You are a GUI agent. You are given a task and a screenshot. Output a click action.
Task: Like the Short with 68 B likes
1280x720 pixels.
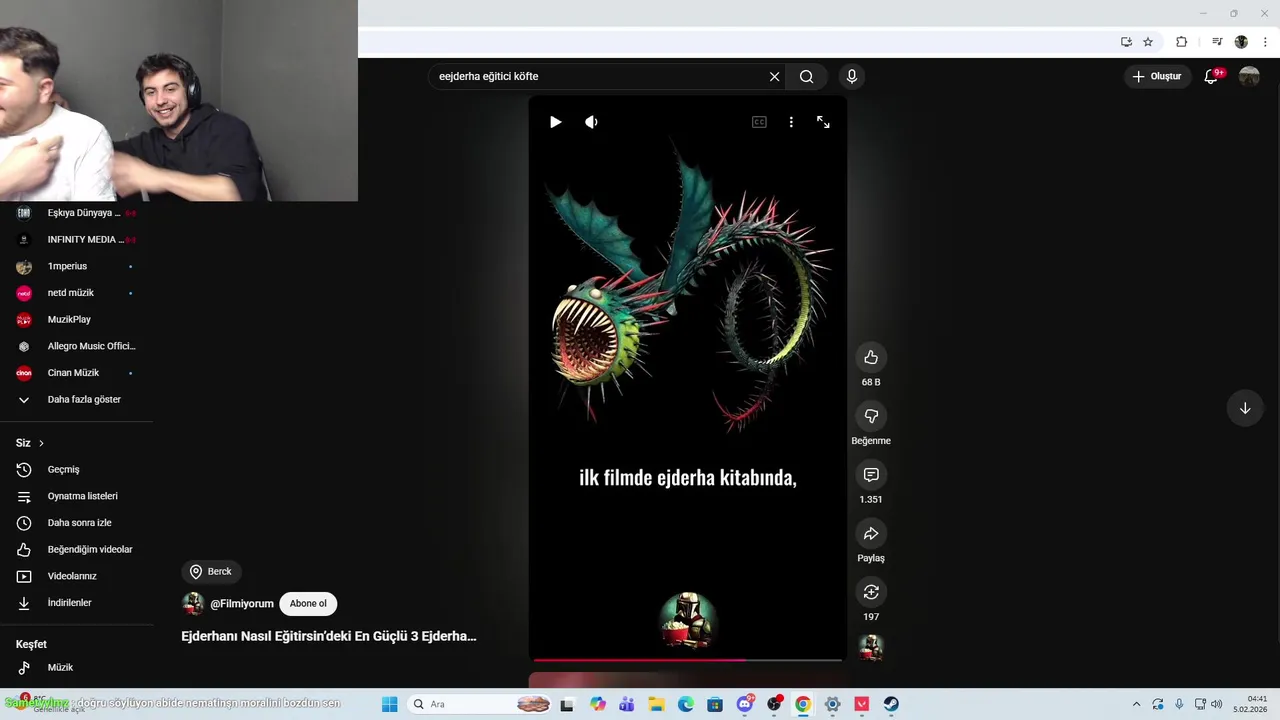[871, 357]
